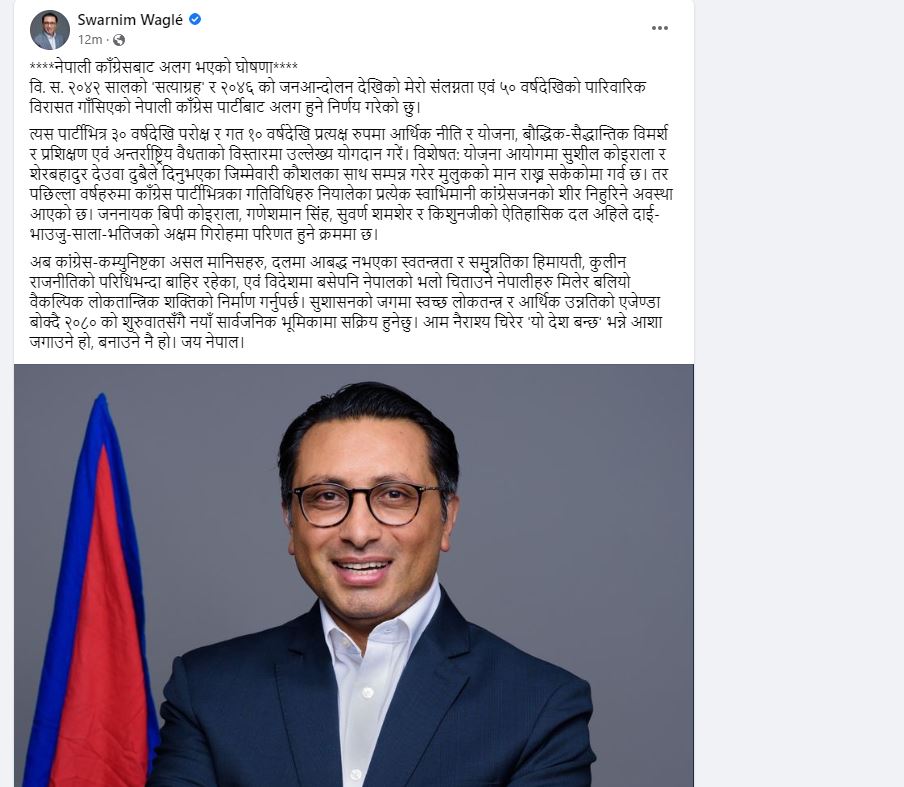Click the paragraph beginning 'त्यस पार्टीभित्र ३०'

tap(351, 184)
